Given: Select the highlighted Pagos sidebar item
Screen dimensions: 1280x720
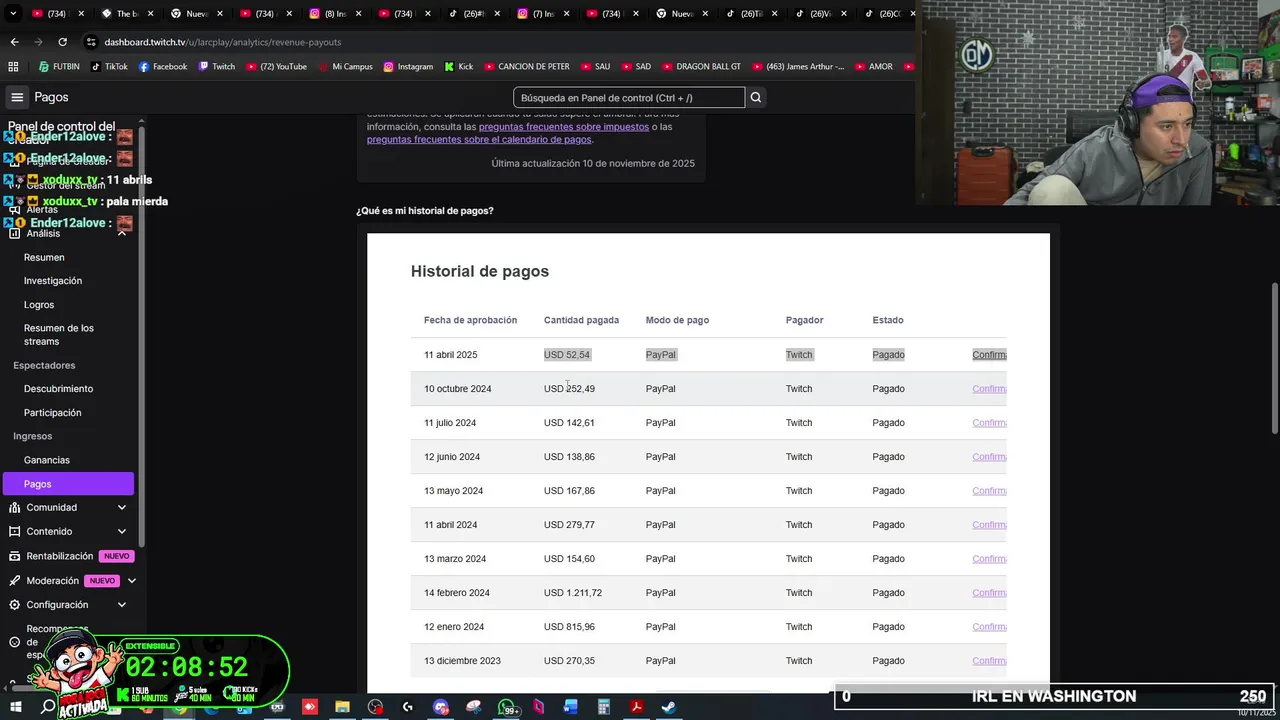Looking at the screenshot, I should 68,484.
